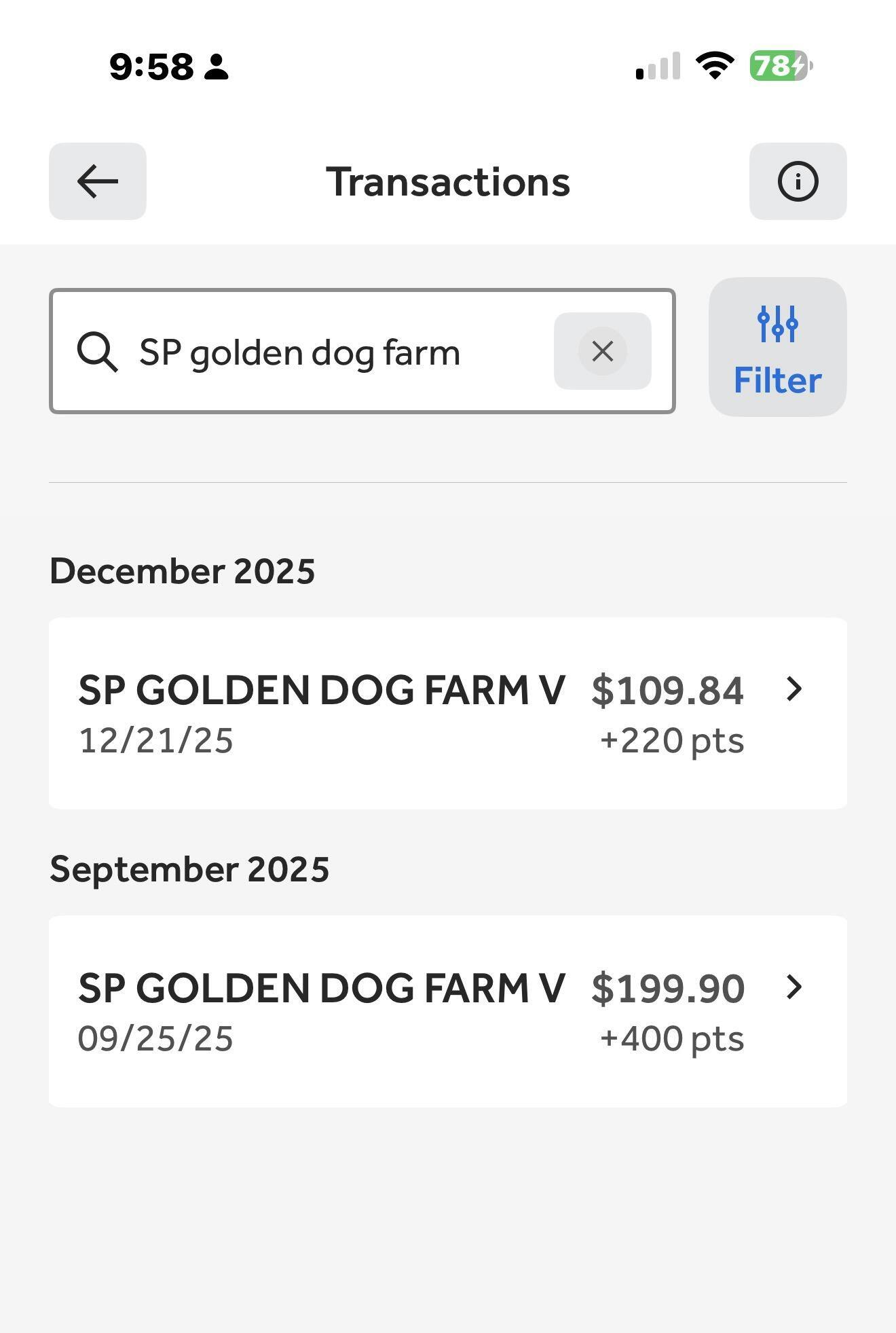The image size is (896, 1333).
Task: Tap the Transactions page title
Action: tap(448, 182)
